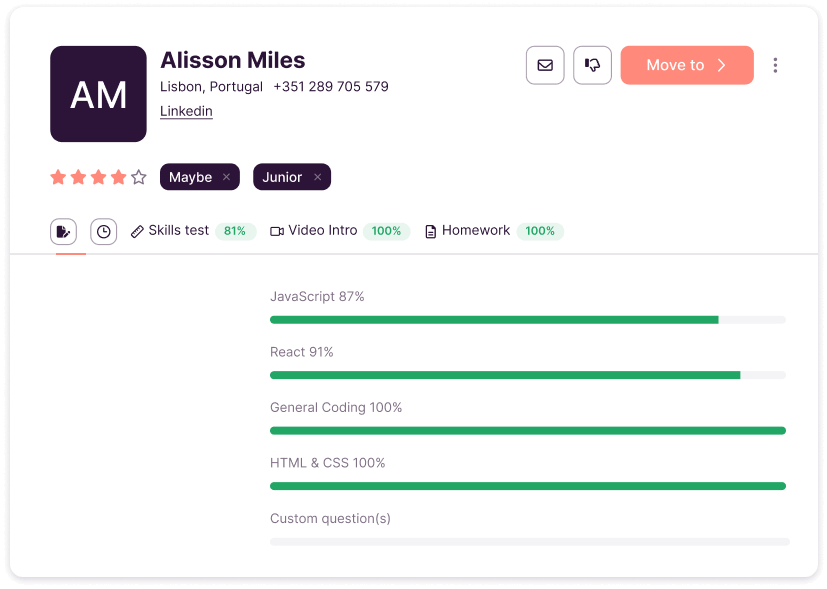Click the JavaScript 87% progress bar

[527, 320]
